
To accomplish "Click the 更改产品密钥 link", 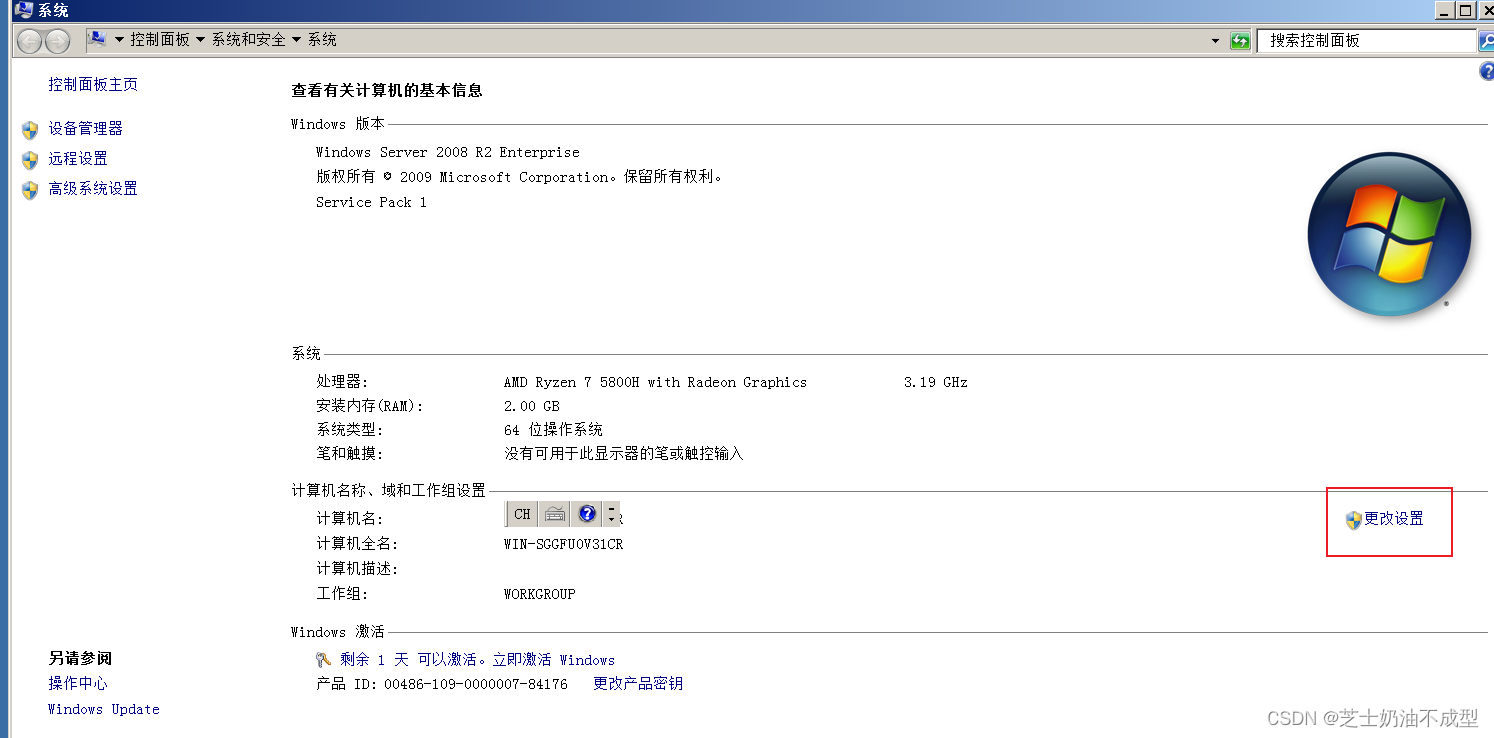I will point(637,683).
